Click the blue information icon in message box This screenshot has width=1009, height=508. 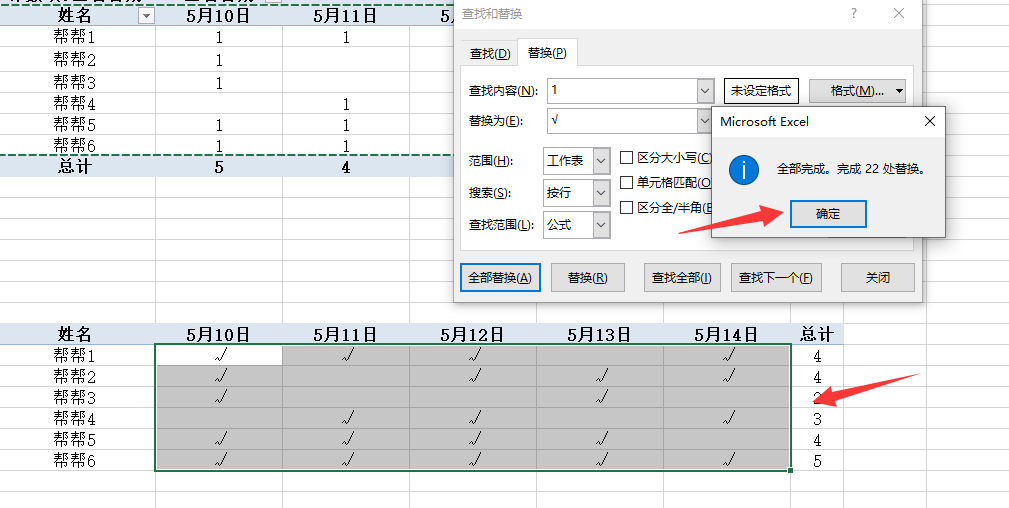pyautogui.click(x=744, y=170)
